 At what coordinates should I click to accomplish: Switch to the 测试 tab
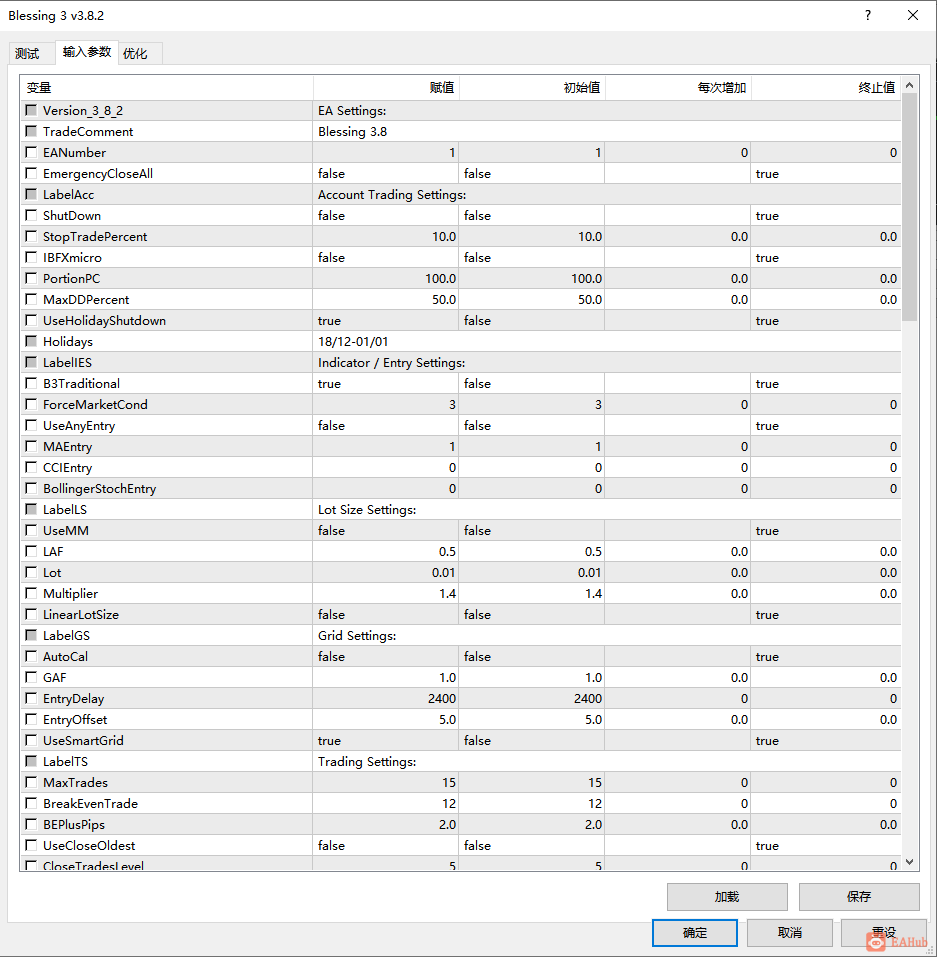point(27,54)
